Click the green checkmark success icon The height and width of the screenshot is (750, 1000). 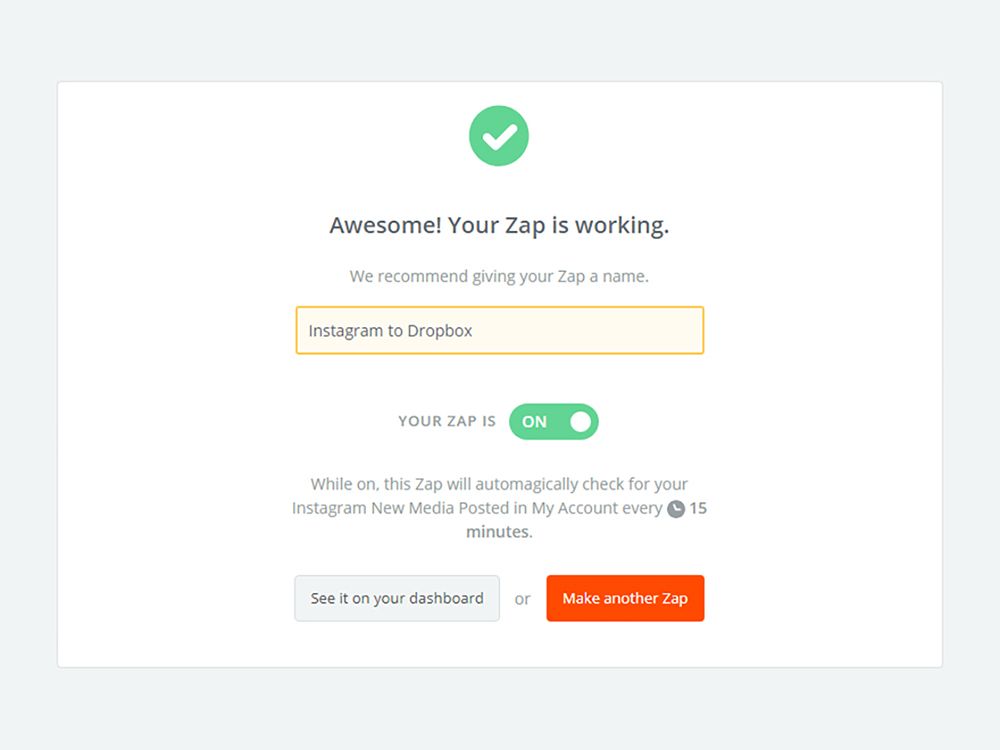499,136
